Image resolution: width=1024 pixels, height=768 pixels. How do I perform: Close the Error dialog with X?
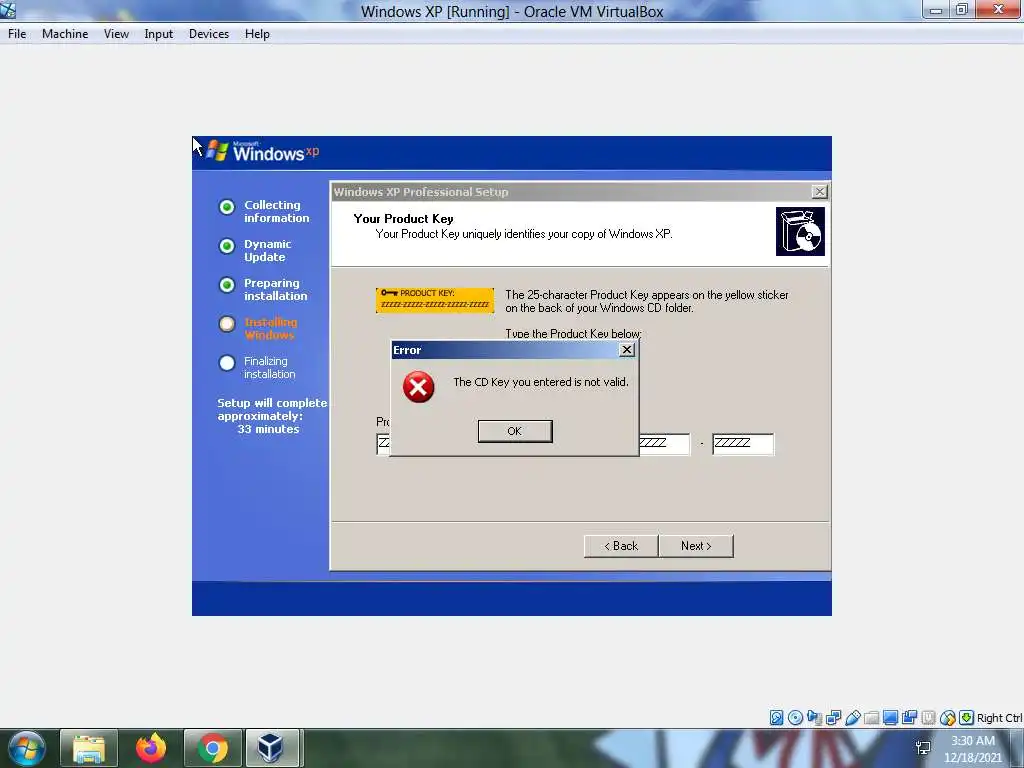click(x=627, y=350)
